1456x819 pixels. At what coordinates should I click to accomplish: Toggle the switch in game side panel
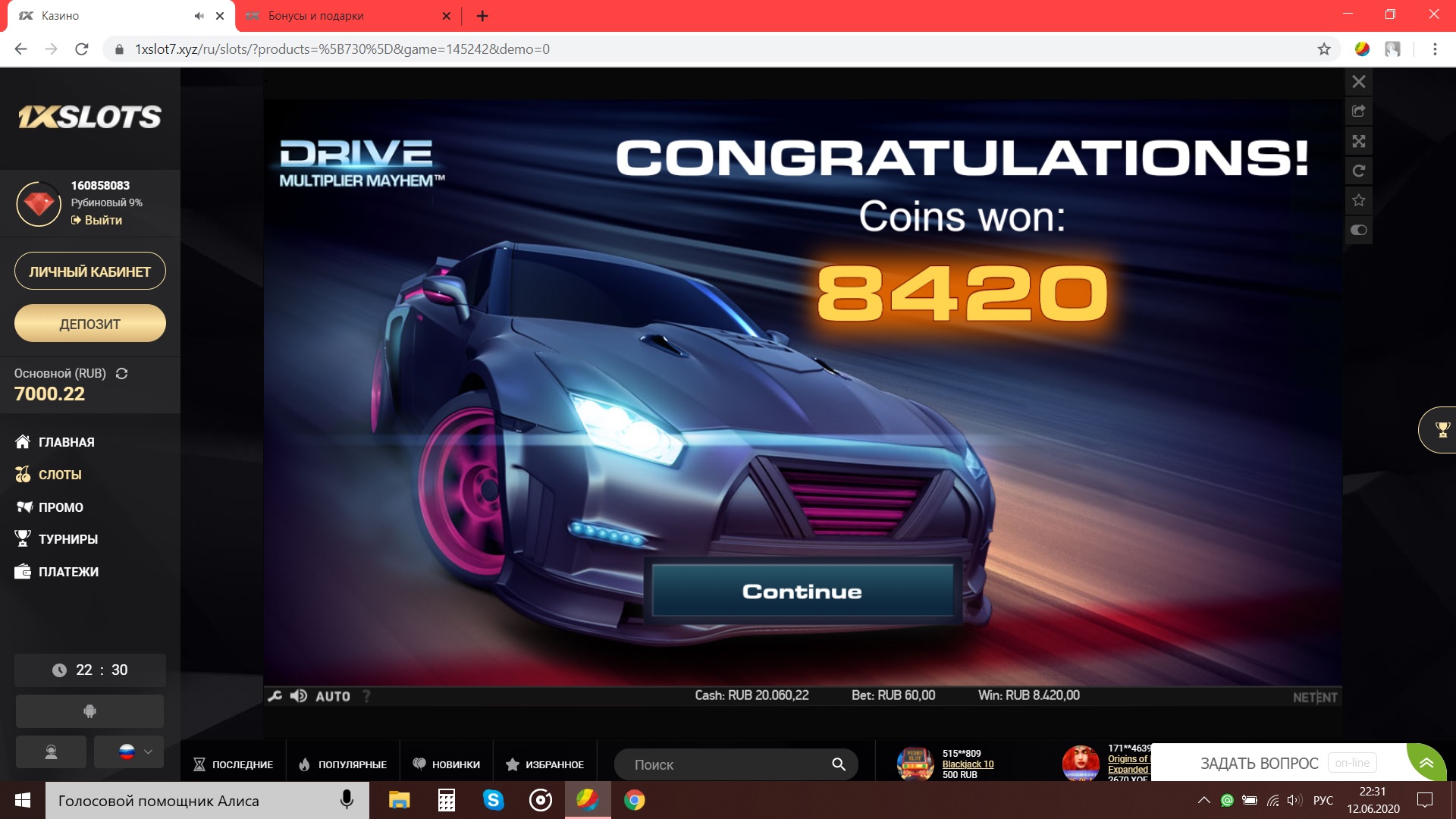(x=1359, y=230)
